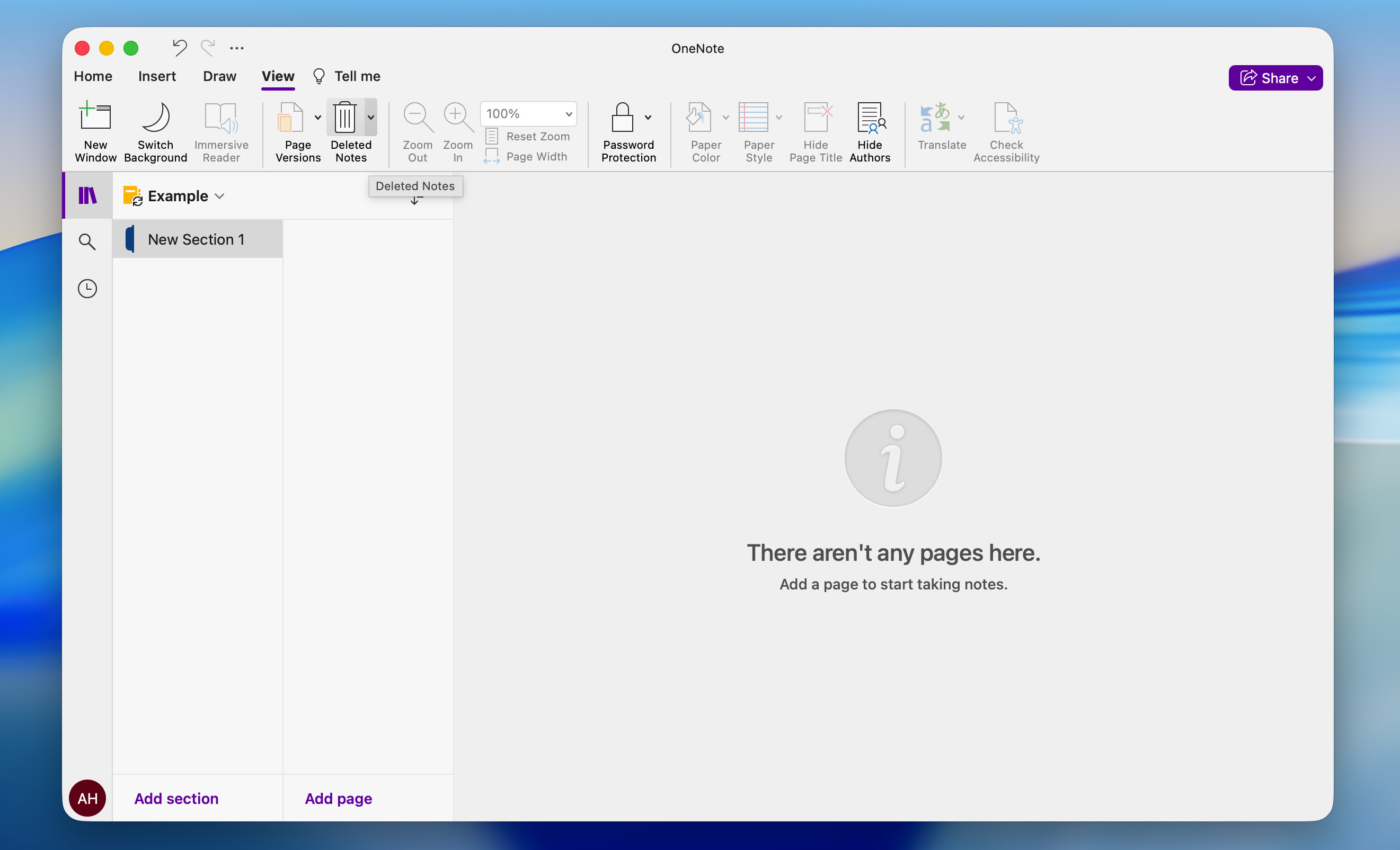Open the AH account avatar

[x=87, y=798]
